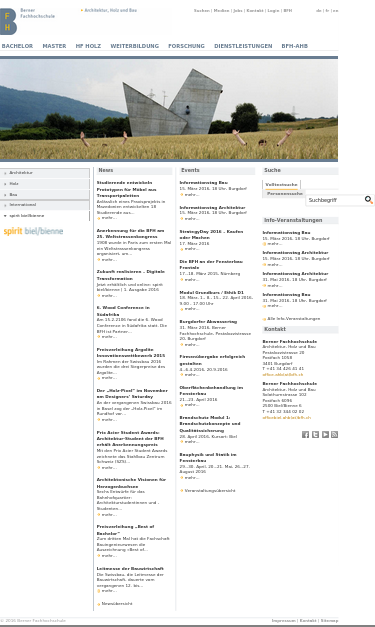Select the Volltextsuche search tab
375x627 pixels.
click(x=281, y=185)
